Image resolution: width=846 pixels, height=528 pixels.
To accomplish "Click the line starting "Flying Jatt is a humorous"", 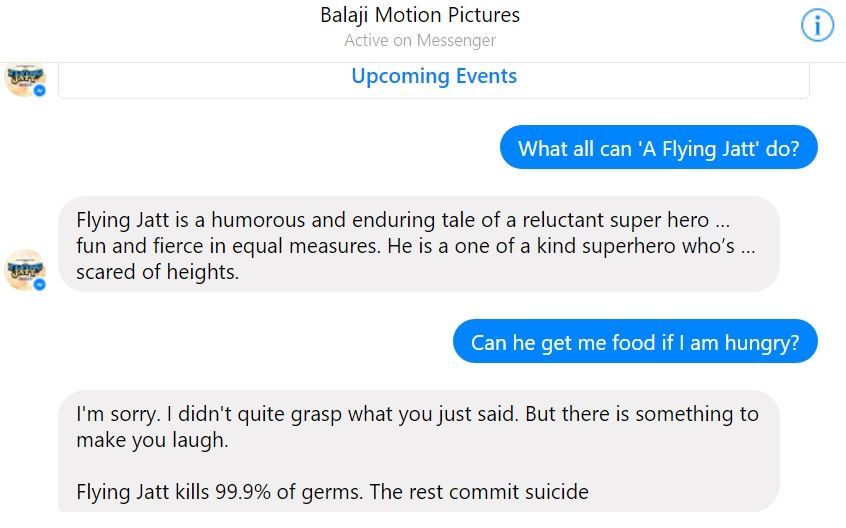I will 402,220.
